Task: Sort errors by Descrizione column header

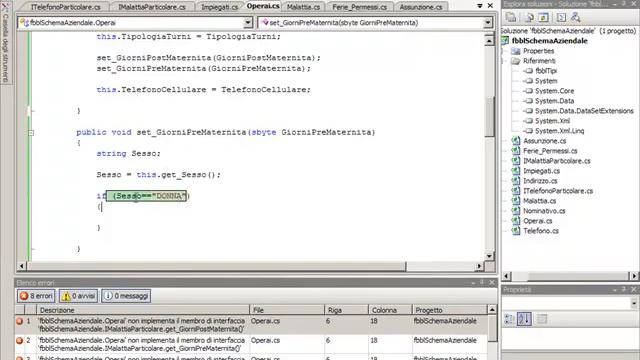Action: (143, 310)
